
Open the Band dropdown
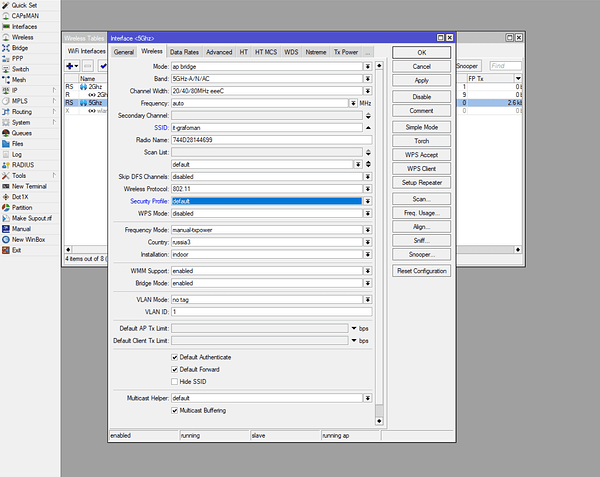coord(368,77)
